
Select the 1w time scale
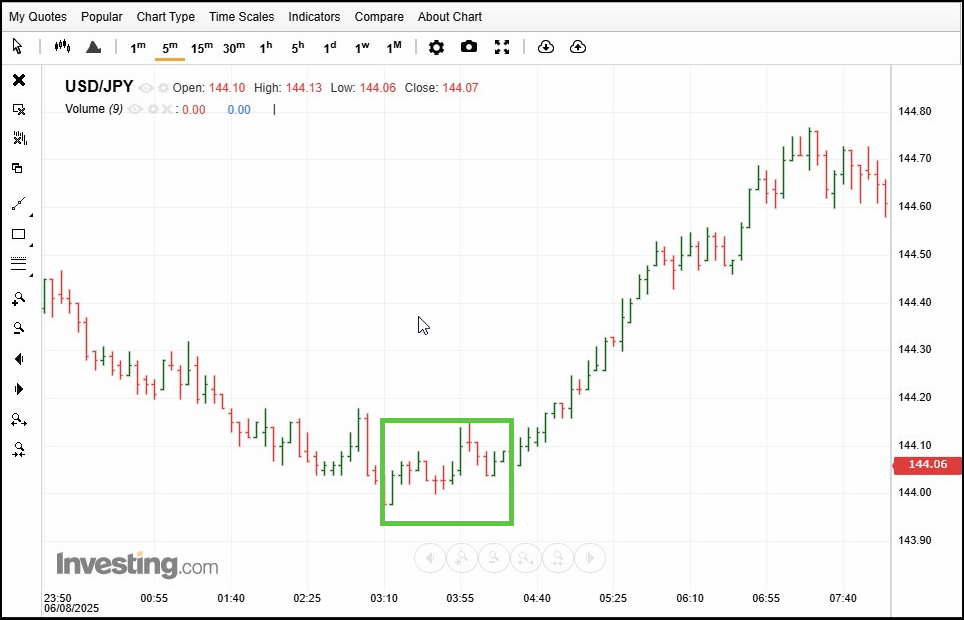(x=362, y=47)
